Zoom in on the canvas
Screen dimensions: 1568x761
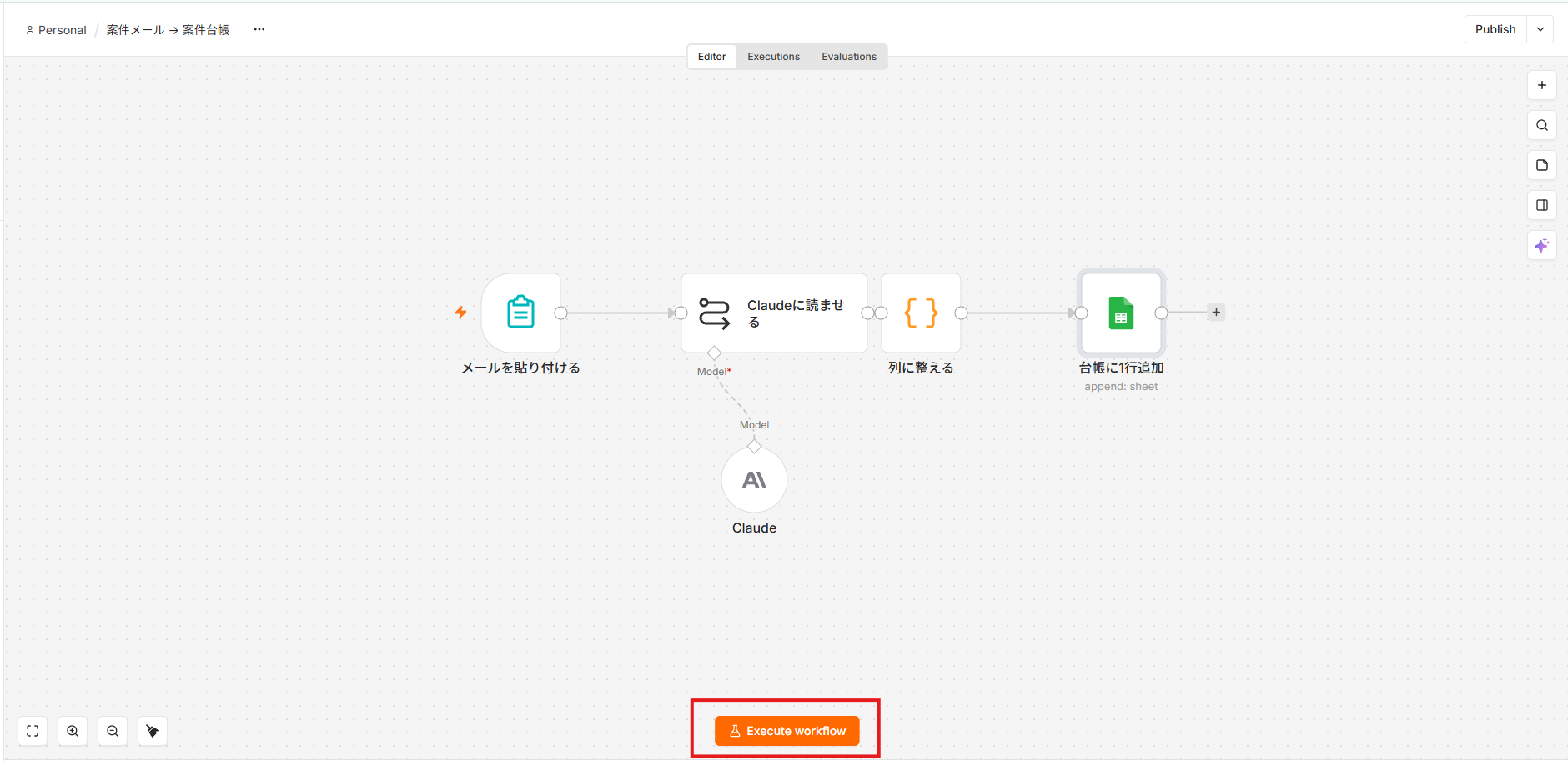pos(73,731)
